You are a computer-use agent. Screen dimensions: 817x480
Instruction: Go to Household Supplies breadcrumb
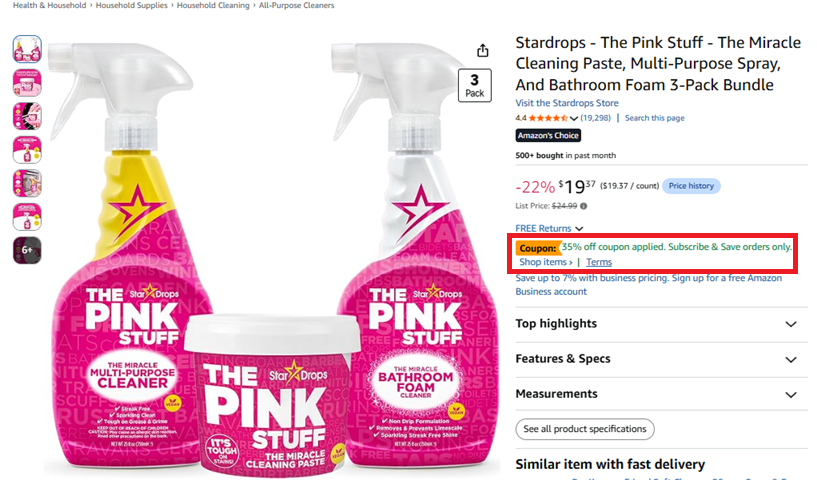coord(131,5)
